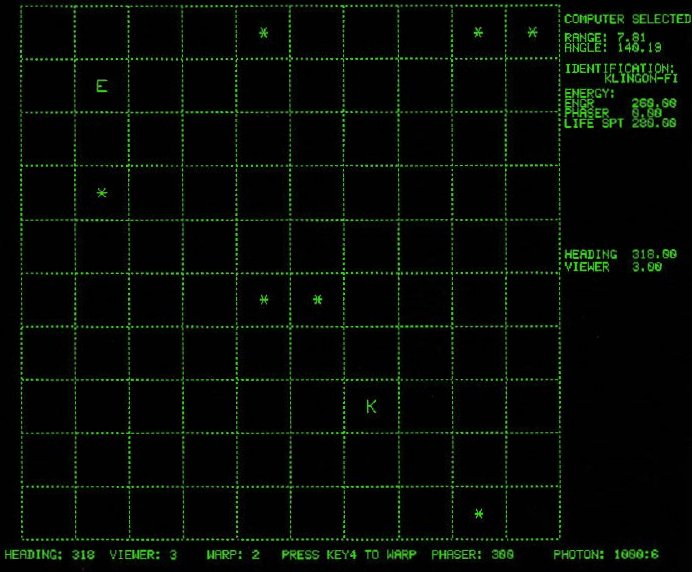Image resolution: width=692 pixels, height=572 pixels.
Task: Click the "ENERGY:" label
Action: pyautogui.click(x=590, y=94)
